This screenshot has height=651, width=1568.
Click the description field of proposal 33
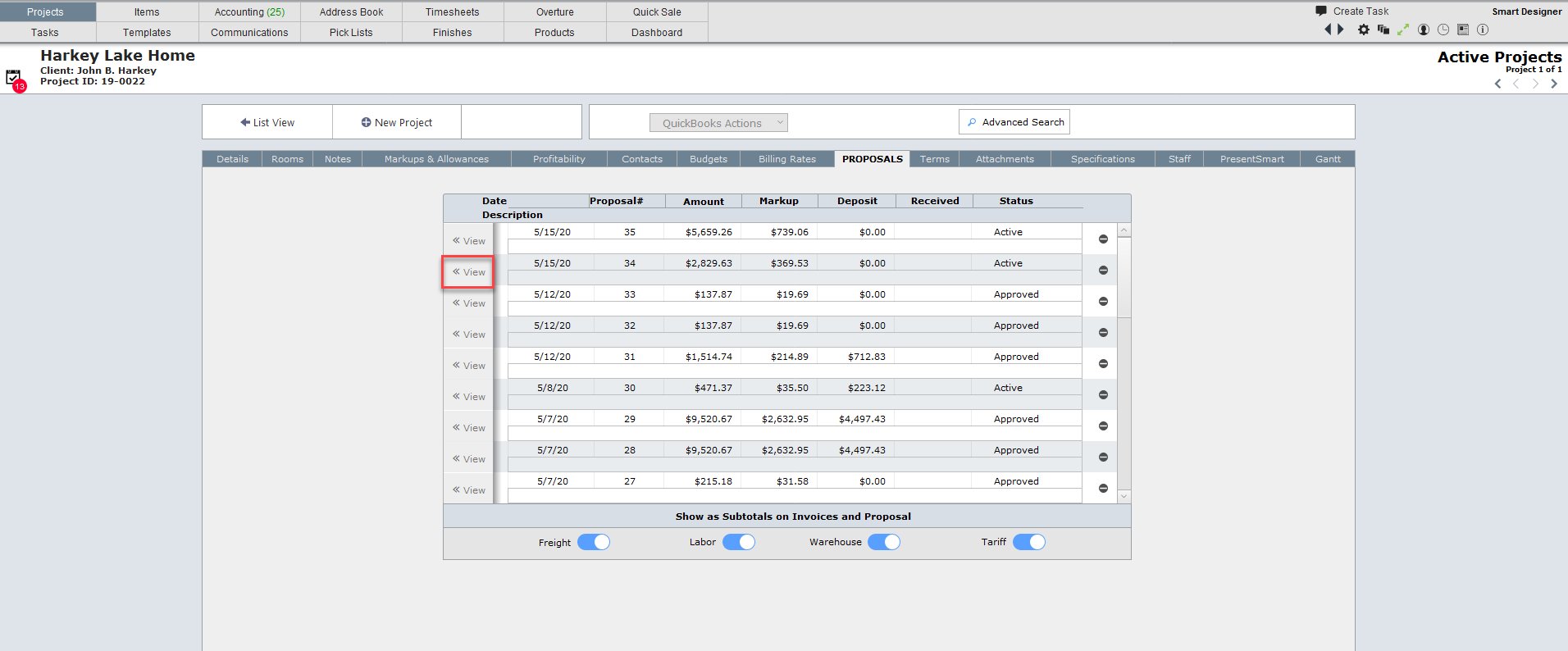(795, 309)
